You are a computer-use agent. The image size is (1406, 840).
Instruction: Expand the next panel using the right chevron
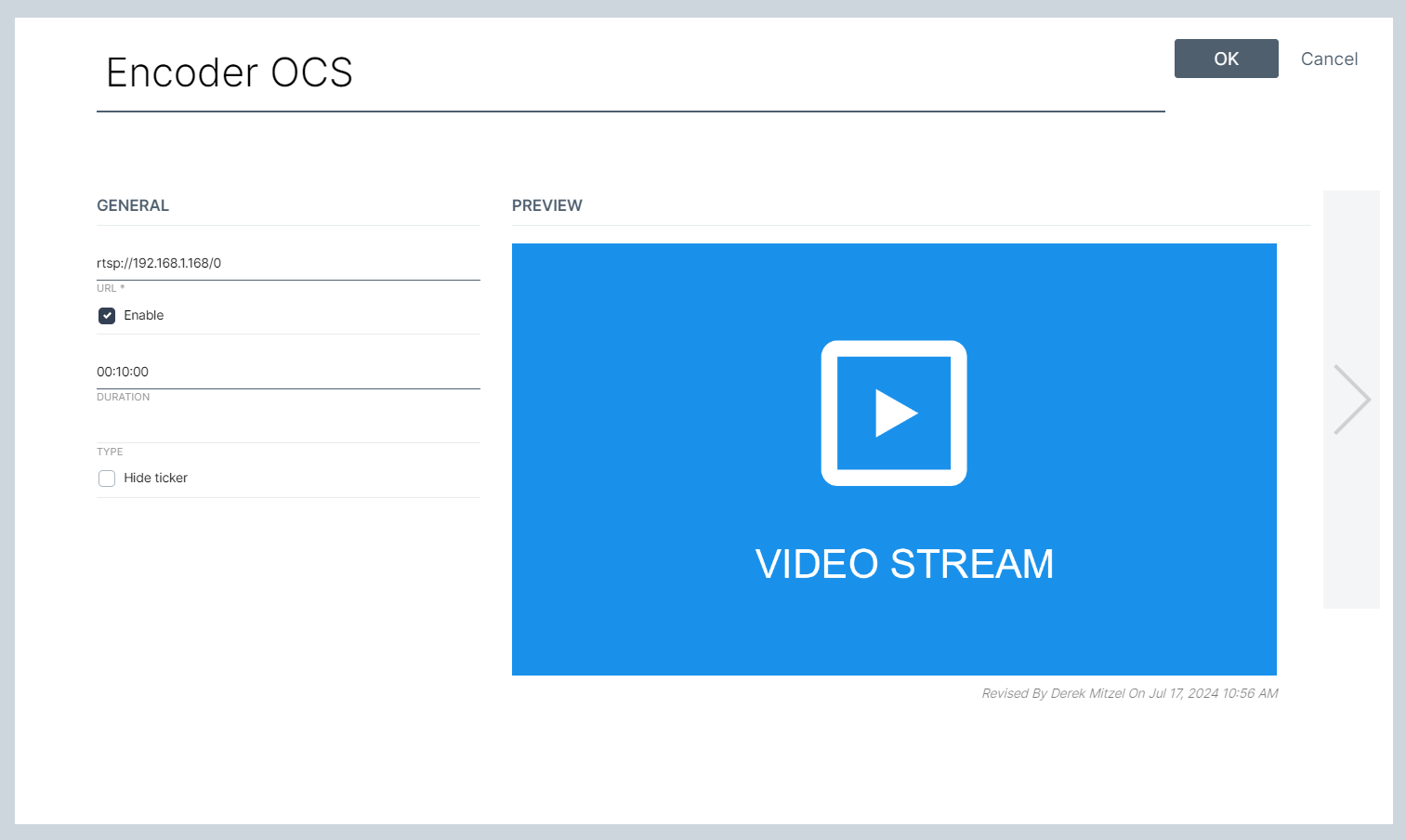point(1351,399)
